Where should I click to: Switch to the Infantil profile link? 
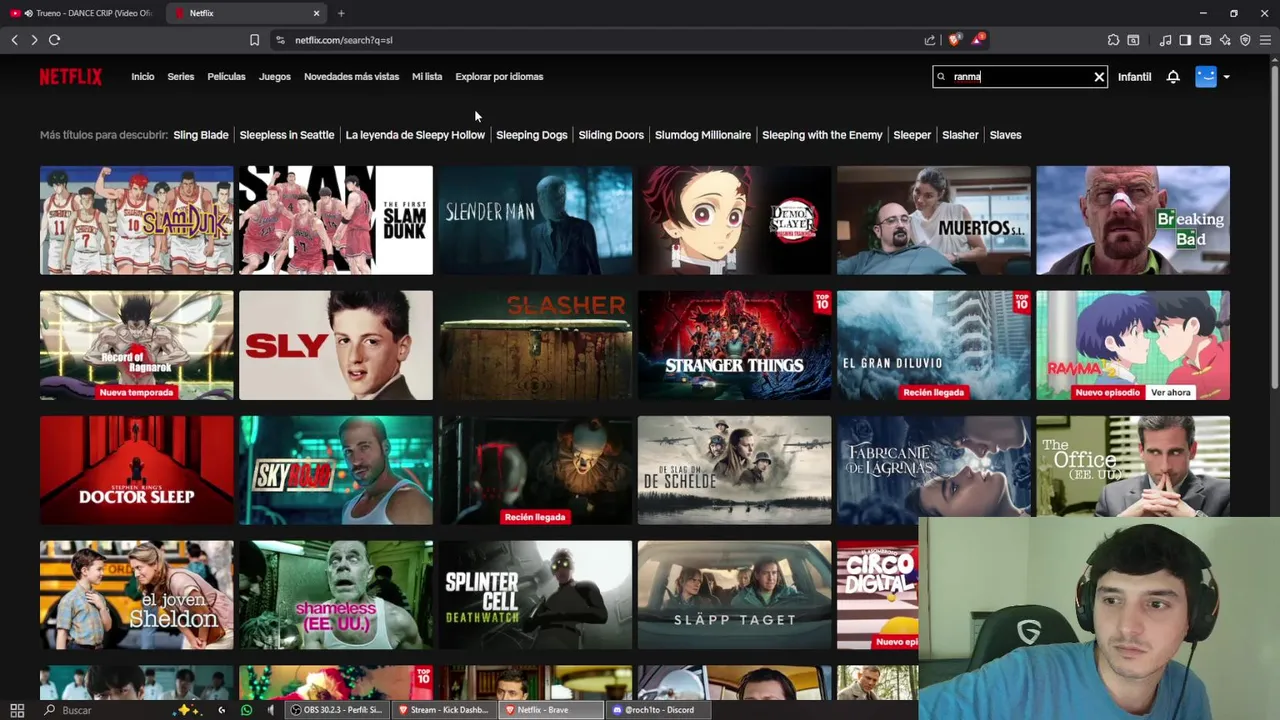tap(1134, 77)
